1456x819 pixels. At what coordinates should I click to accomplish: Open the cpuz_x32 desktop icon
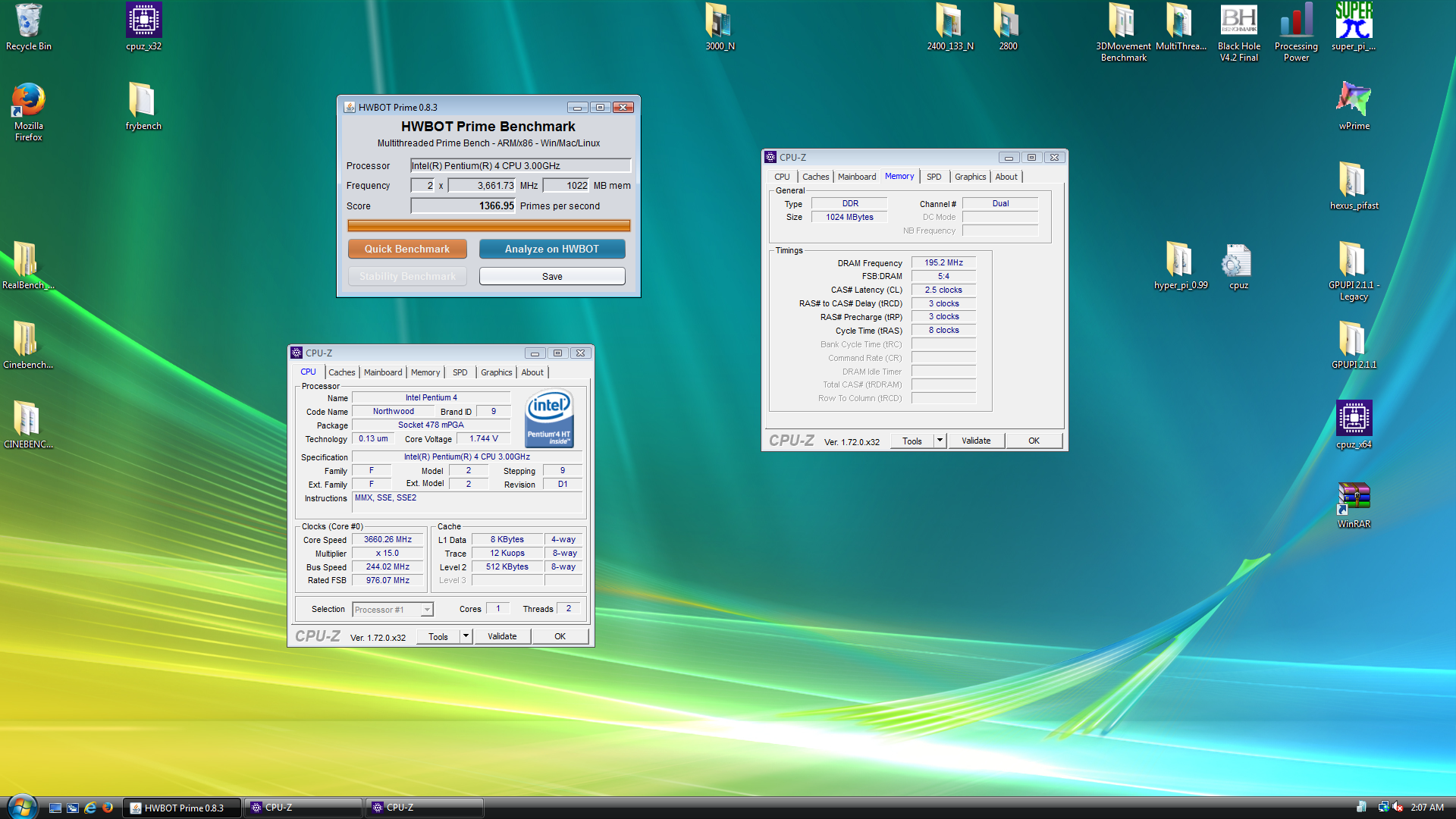pyautogui.click(x=143, y=27)
